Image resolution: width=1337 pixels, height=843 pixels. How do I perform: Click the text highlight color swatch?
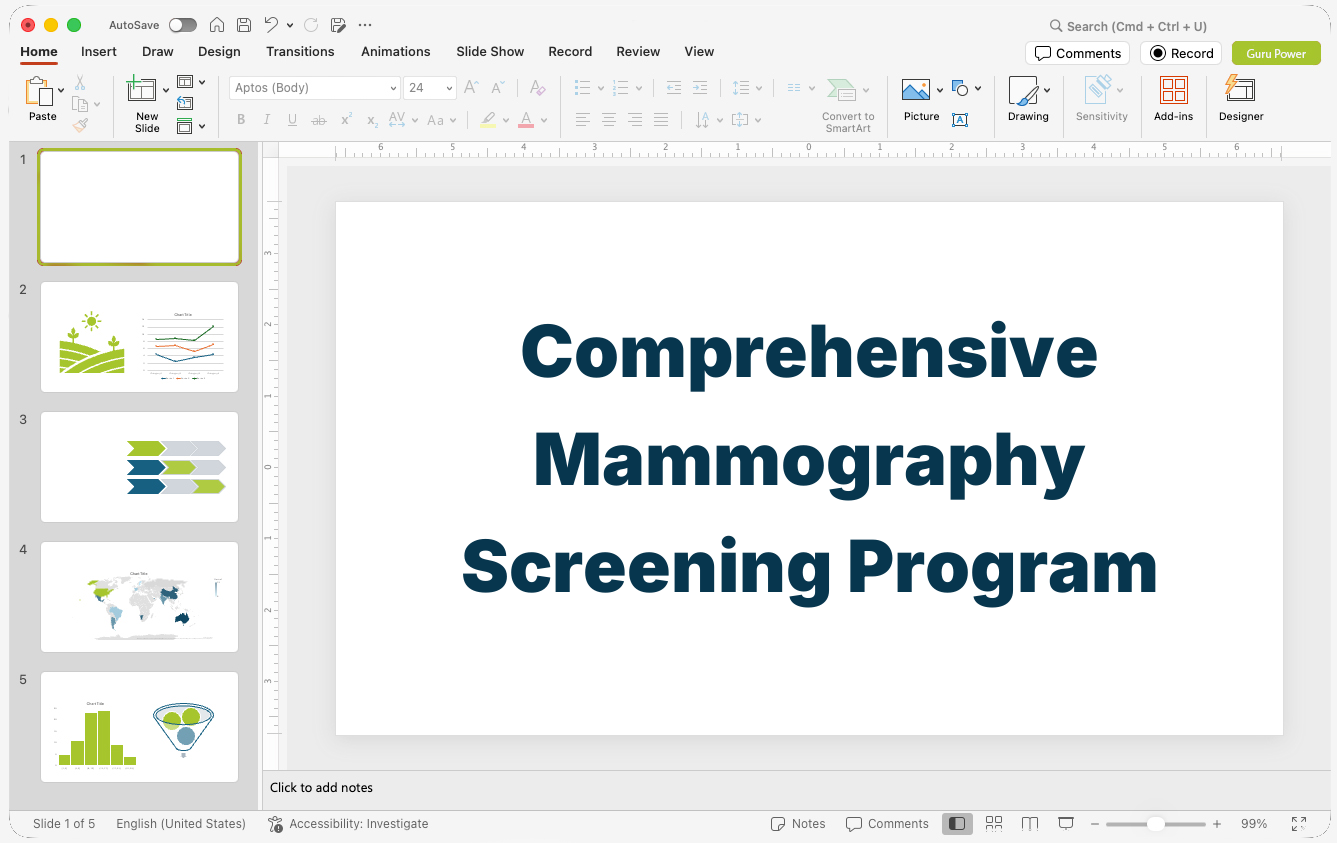tap(488, 120)
